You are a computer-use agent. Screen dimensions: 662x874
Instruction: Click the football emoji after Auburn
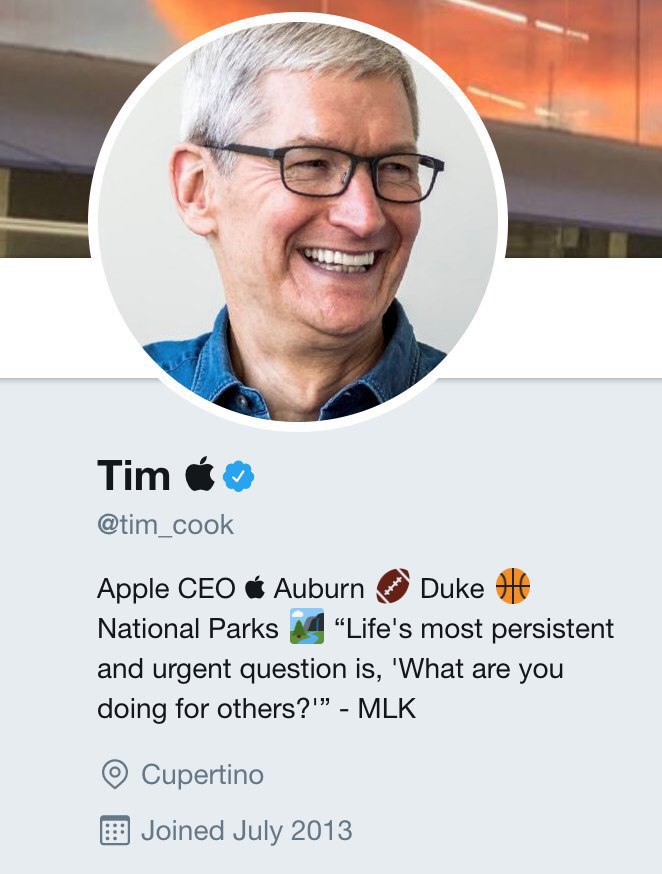[393, 586]
